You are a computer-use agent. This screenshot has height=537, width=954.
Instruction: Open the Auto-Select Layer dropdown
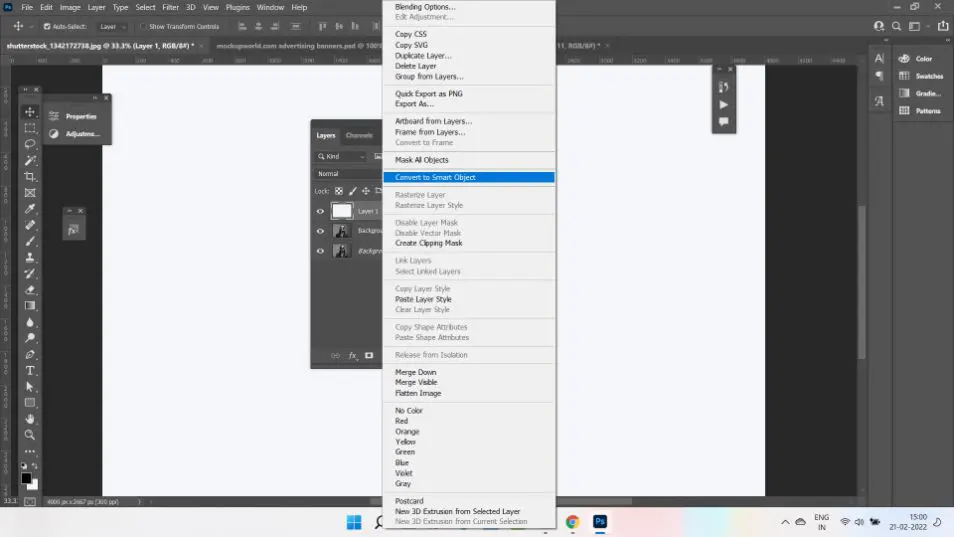click(x=112, y=26)
